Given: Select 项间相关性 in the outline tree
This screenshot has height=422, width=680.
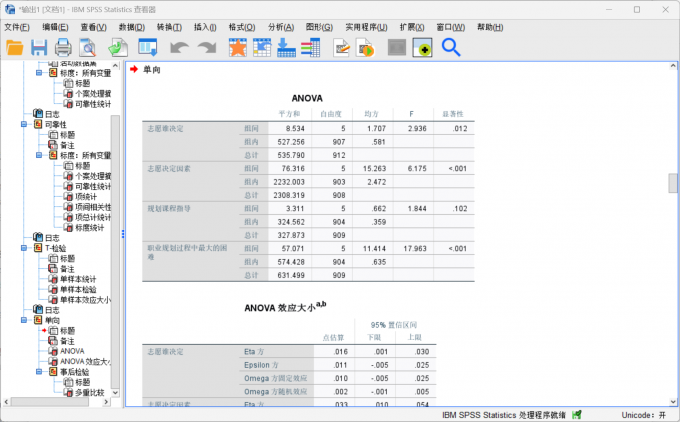Looking at the screenshot, I should pyautogui.click(x=93, y=207).
